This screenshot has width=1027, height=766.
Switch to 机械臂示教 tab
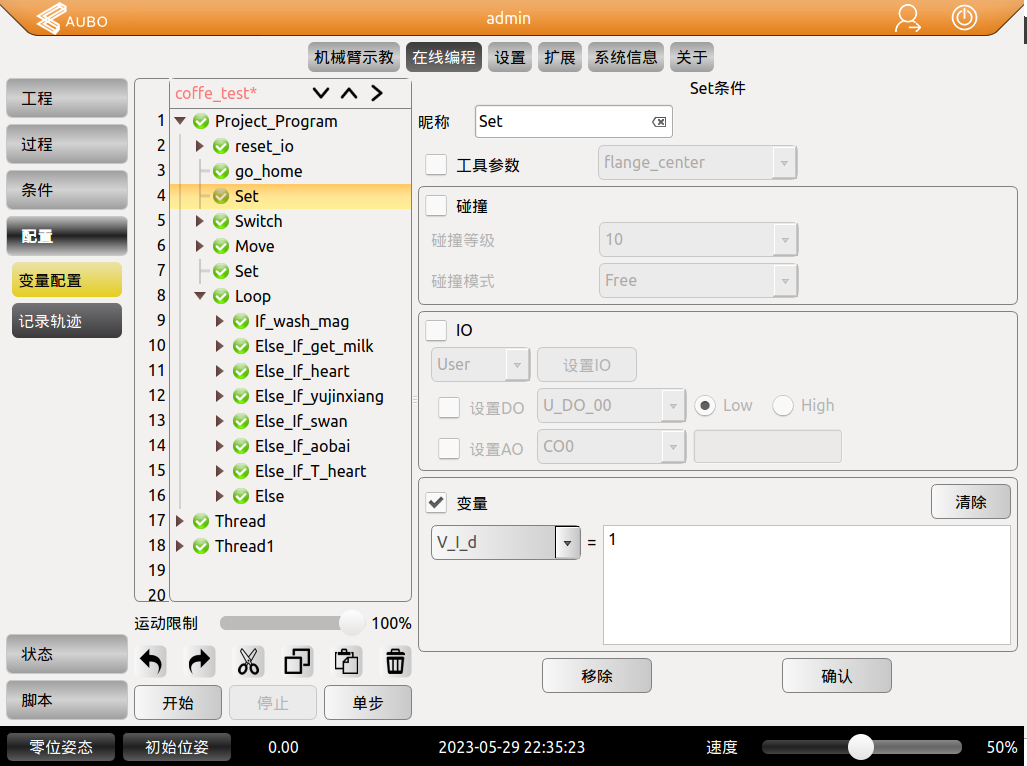[354, 58]
